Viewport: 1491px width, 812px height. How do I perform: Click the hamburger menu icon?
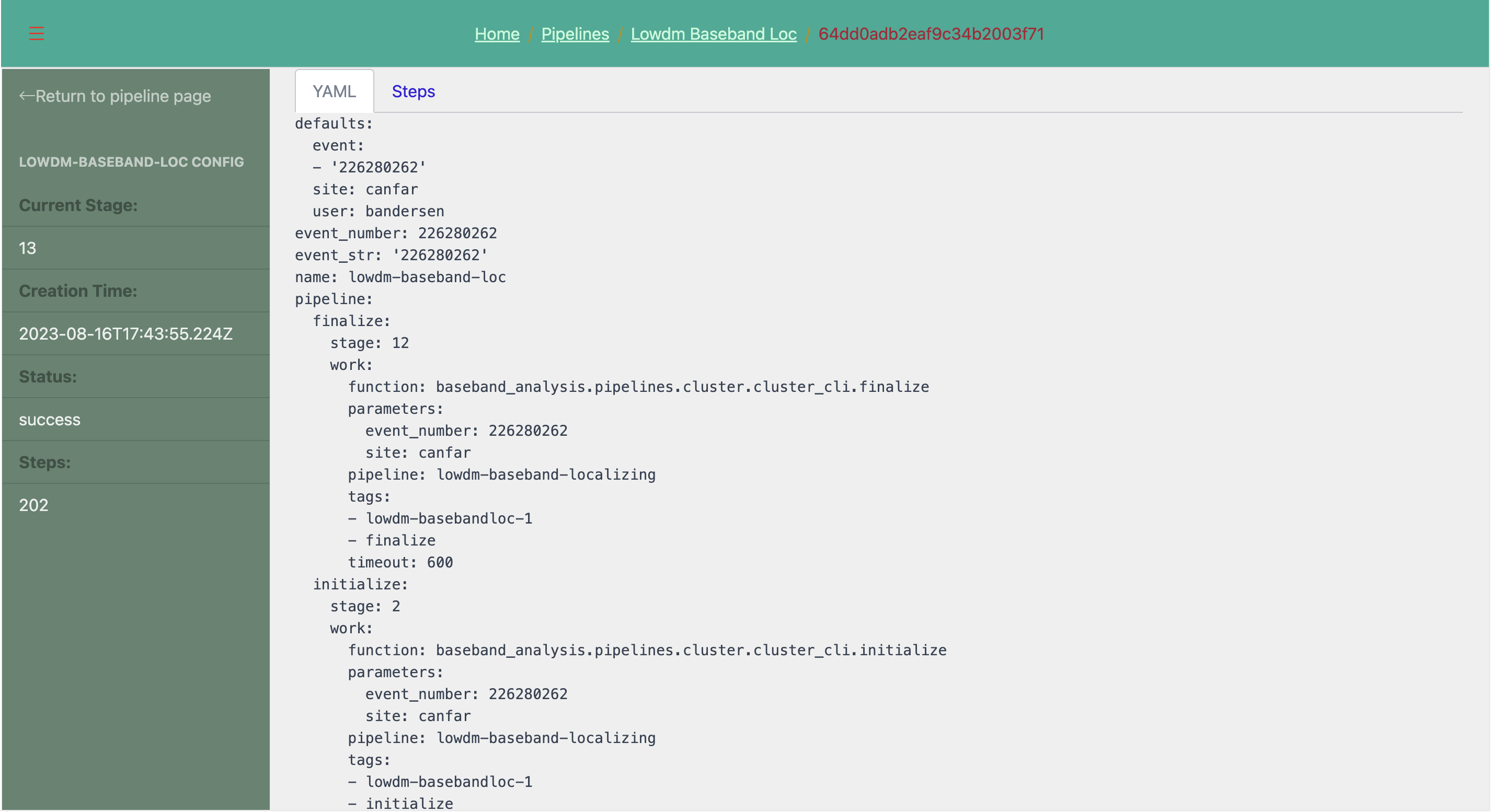point(36,33)
